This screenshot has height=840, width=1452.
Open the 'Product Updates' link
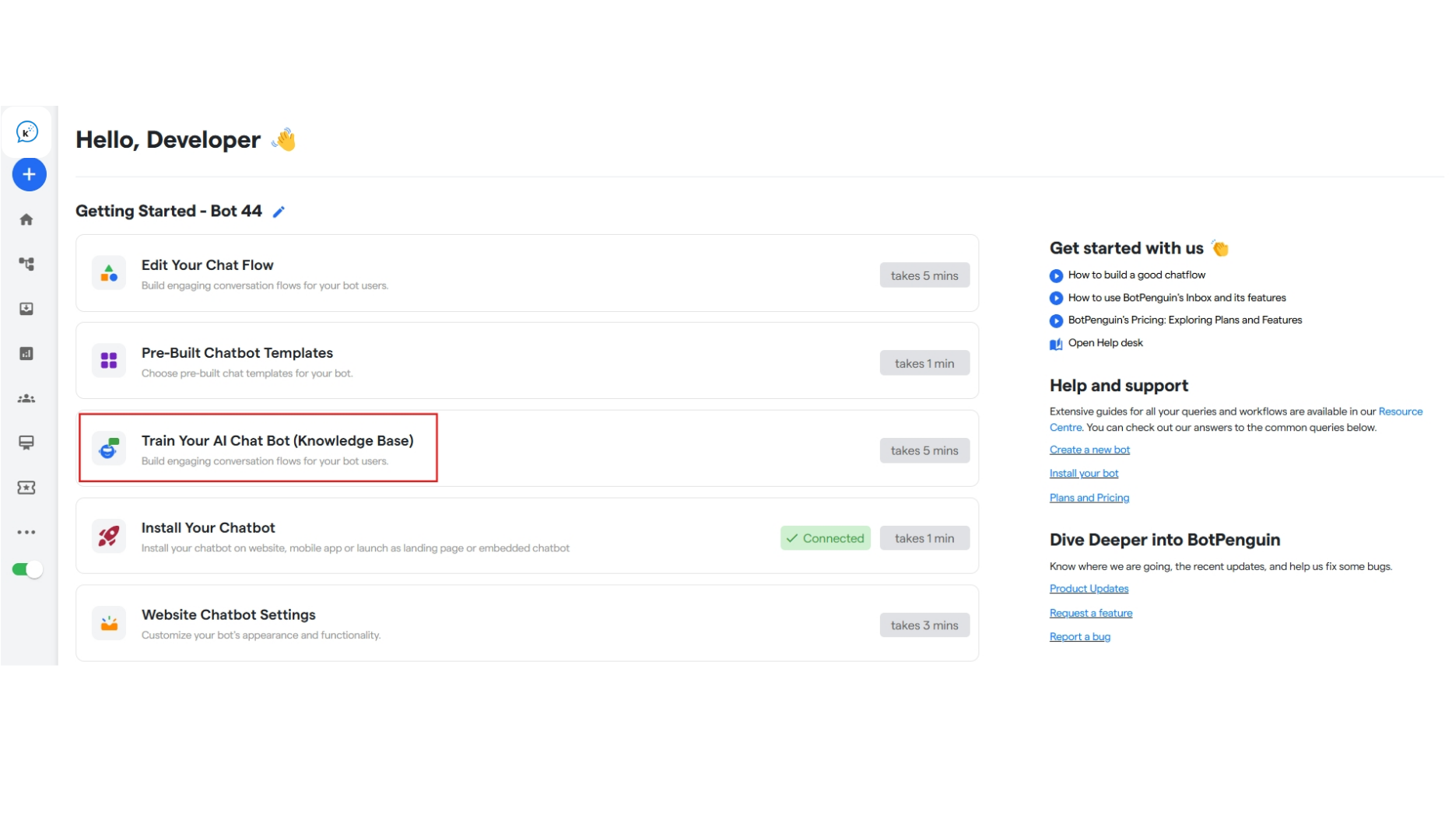click(1089, 589)
